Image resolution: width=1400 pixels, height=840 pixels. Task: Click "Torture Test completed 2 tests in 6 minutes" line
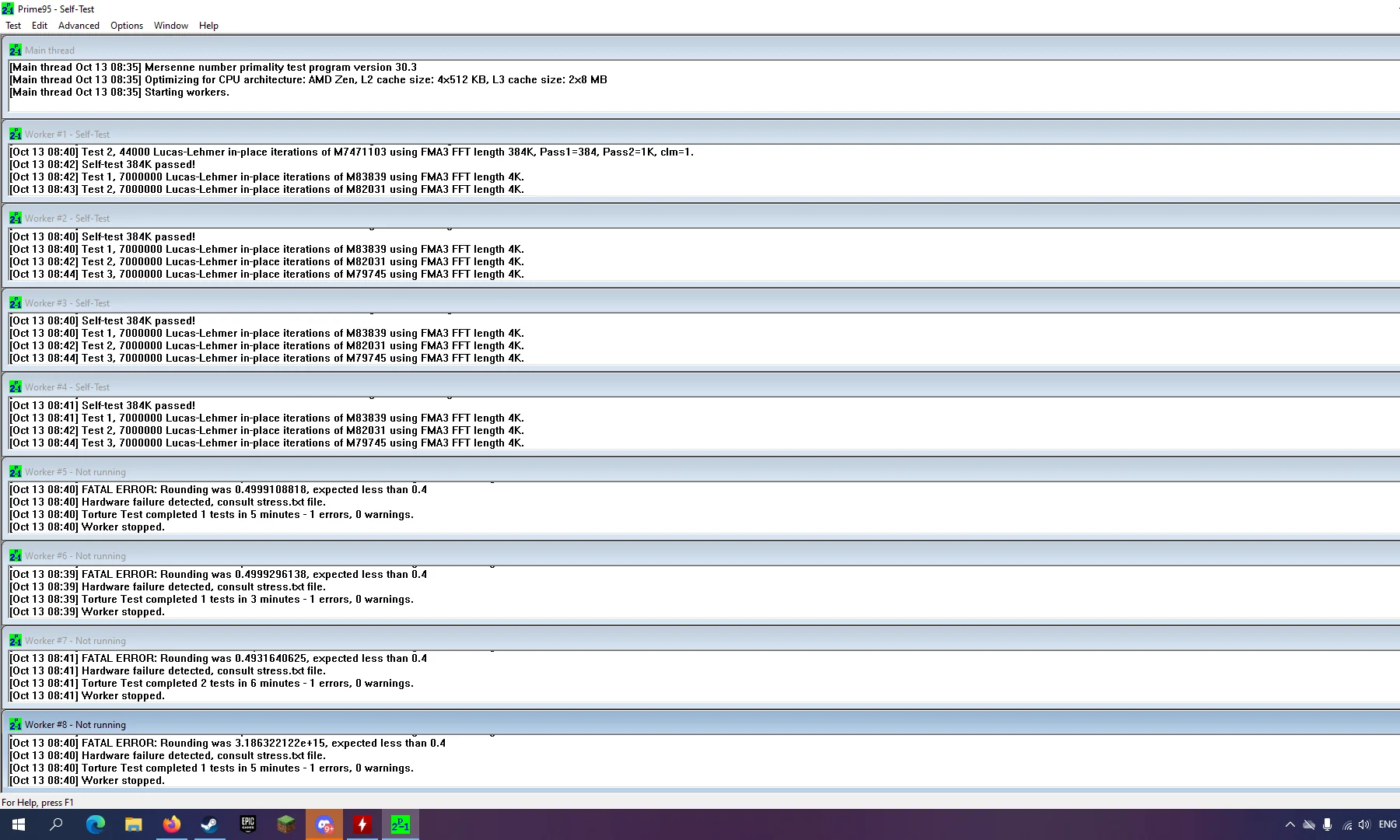tap(212, 683)
